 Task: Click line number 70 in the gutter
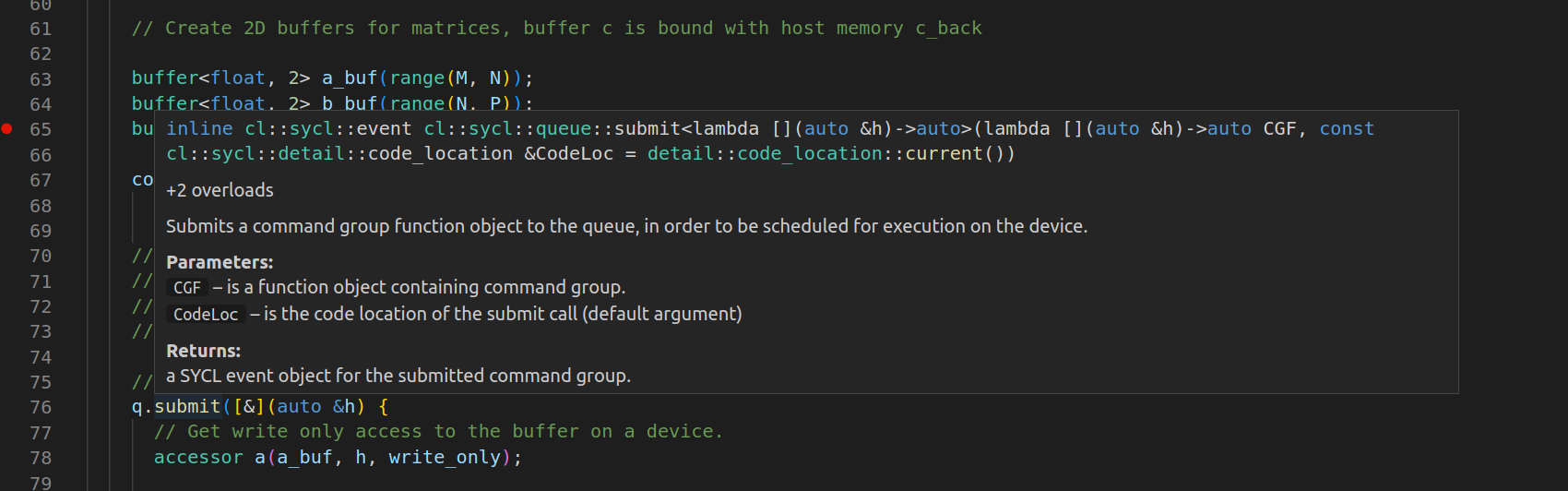(x=41, y=256)
